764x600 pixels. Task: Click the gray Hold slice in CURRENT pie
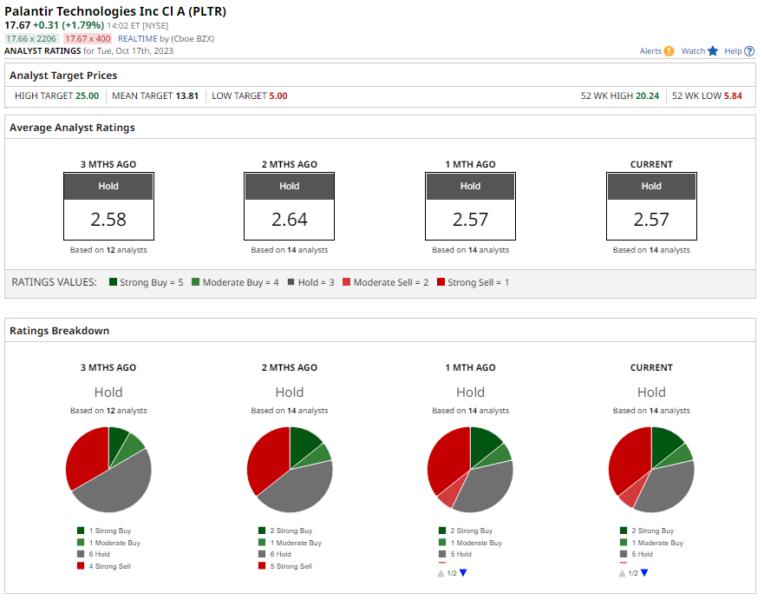(x=668, y=487)
